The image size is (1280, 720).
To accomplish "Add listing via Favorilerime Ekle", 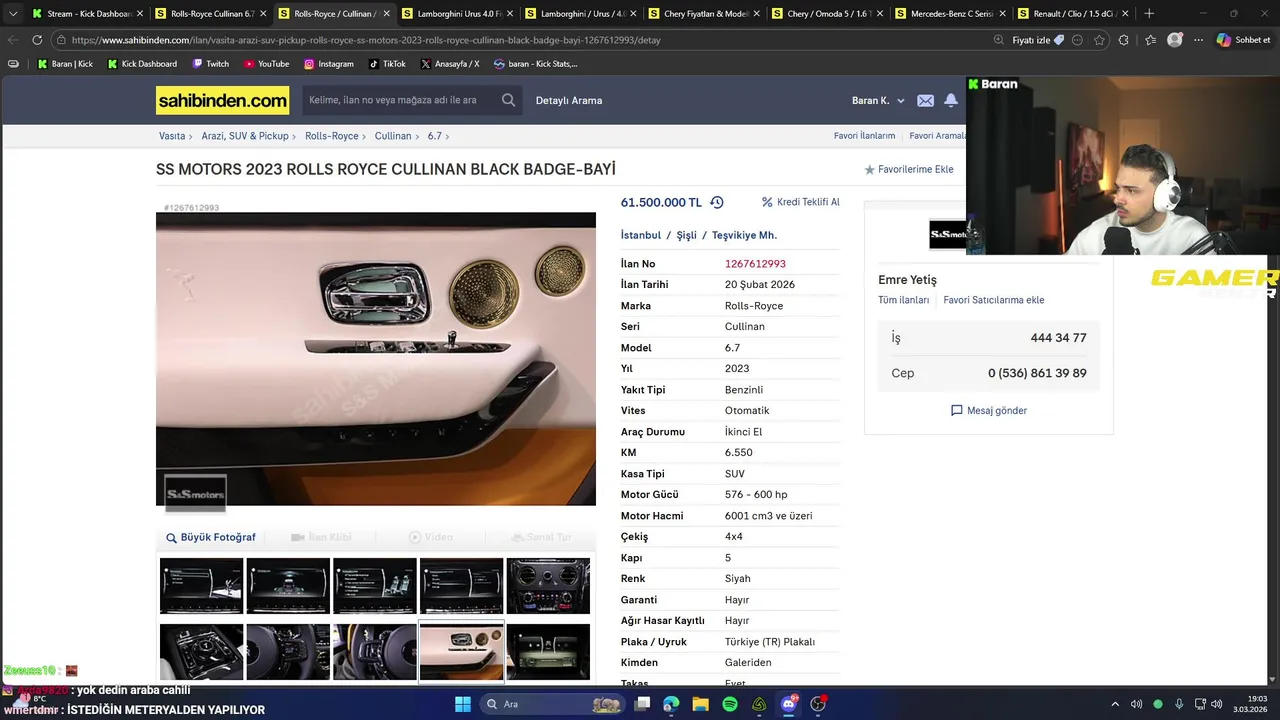I will tap(909, 170).
